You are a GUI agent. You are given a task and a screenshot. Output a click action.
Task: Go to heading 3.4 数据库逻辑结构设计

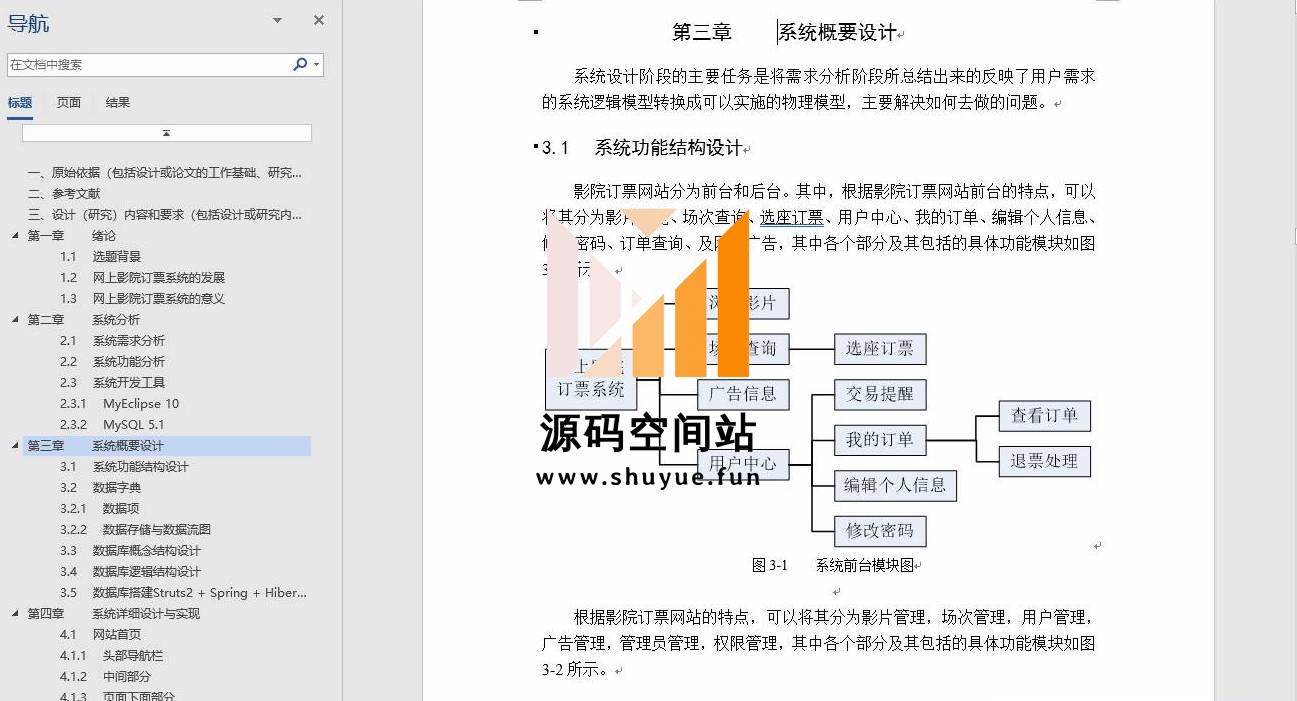click(x=130, y=572)
